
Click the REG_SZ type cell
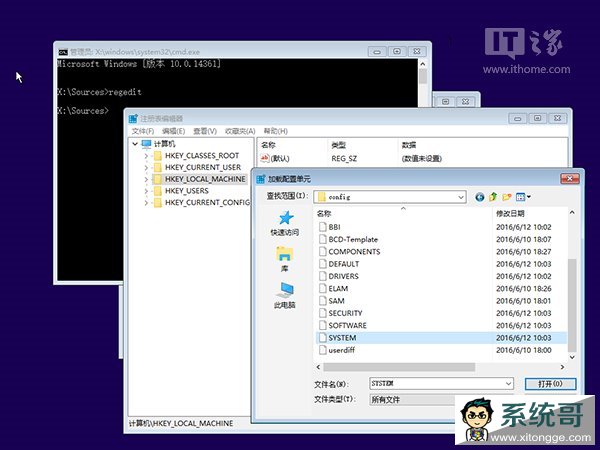(344, 158)
